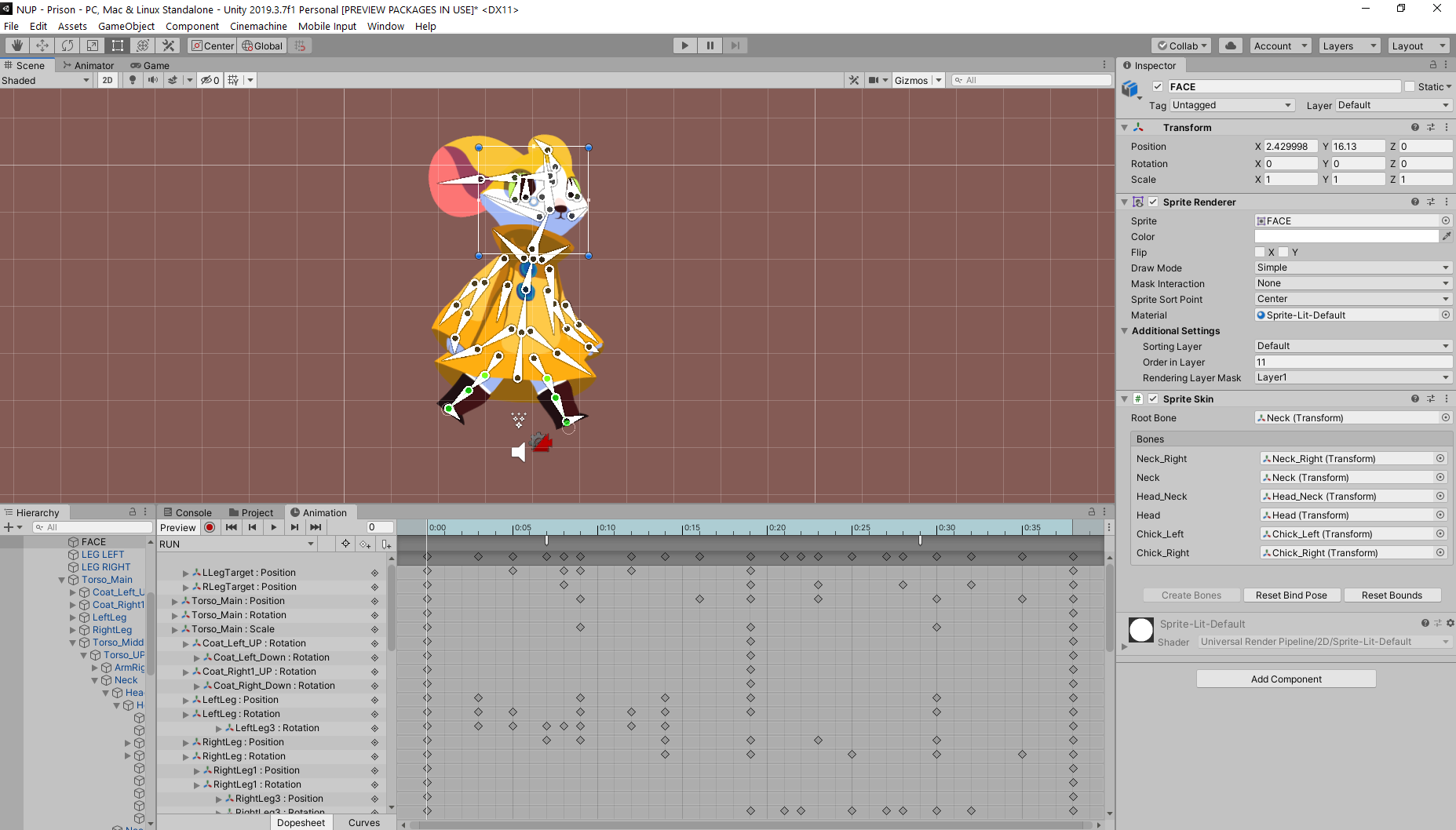The width and height of the screenshot is (1456, 830).
Task: Select the Rotate tool
Action: pyautogui.click(x=68, y=46)
